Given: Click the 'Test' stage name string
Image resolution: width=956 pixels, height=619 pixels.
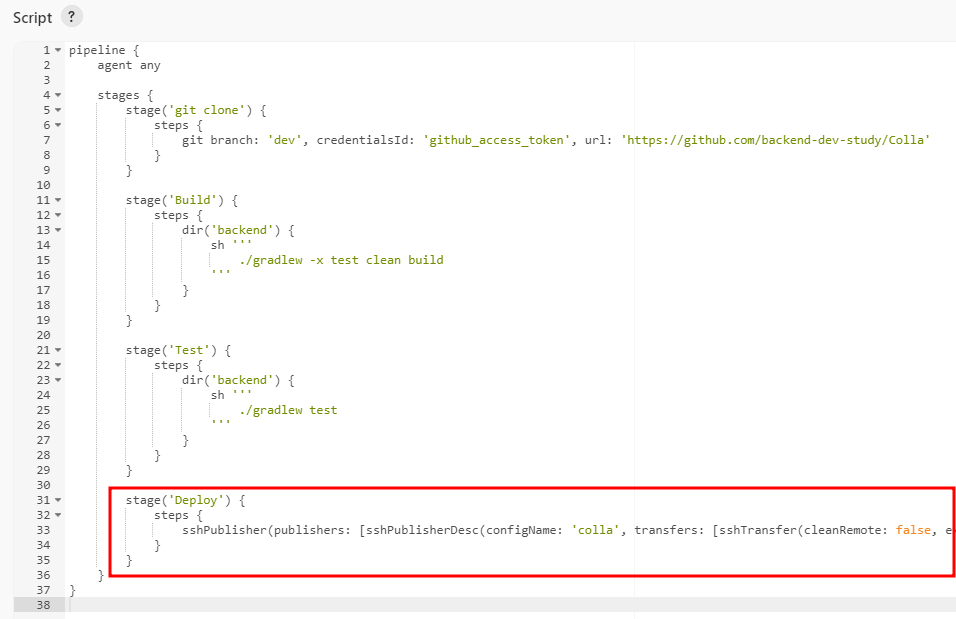Looking at the screenshot, I should [x=188, y=350].
